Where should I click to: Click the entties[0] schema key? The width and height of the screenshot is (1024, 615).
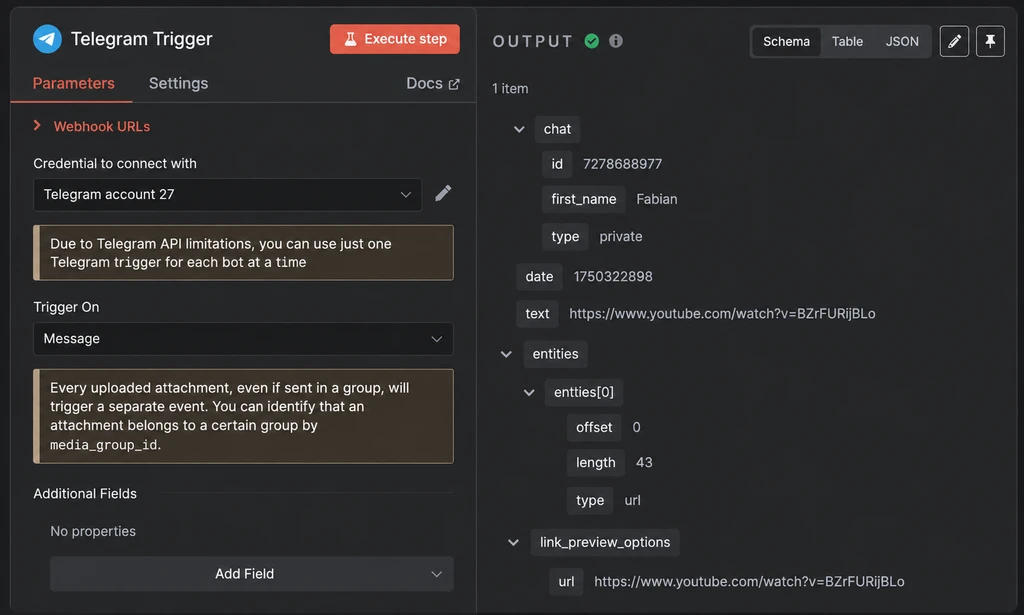[x=584, y=392]
